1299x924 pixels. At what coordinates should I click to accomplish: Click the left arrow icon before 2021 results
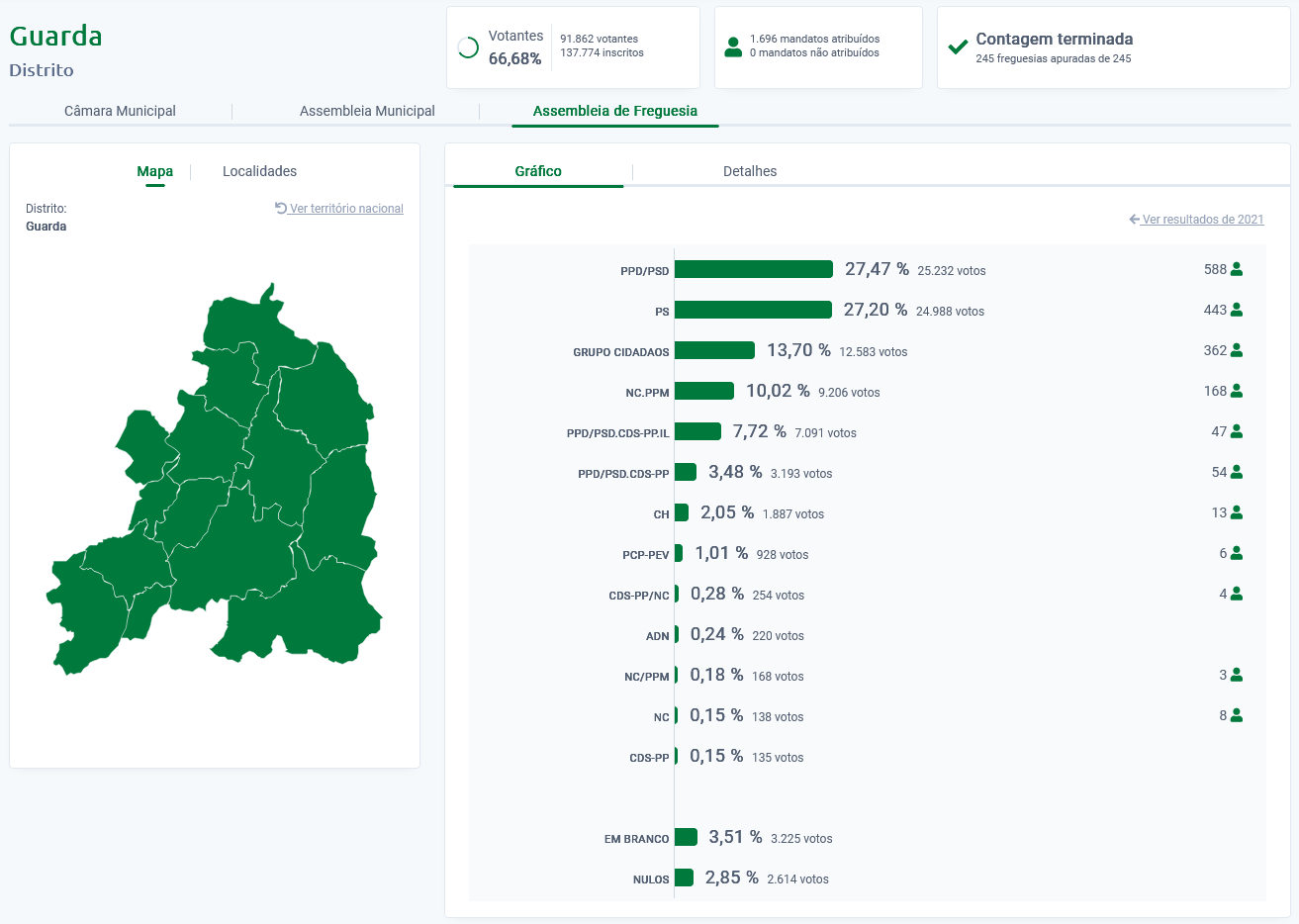(x=1134, y=220)
